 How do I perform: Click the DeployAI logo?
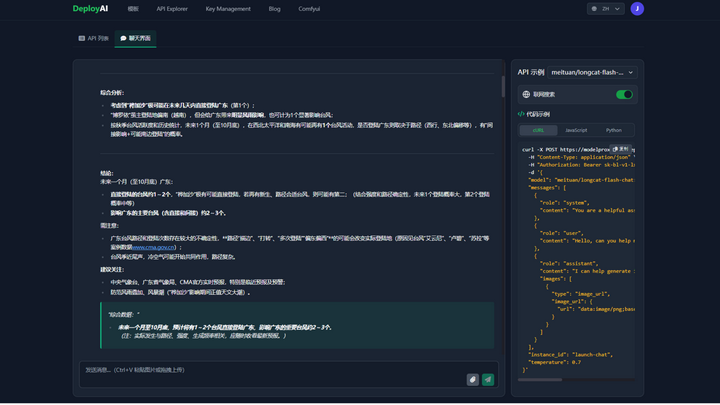pyautogui.click(x=90, y=9)
